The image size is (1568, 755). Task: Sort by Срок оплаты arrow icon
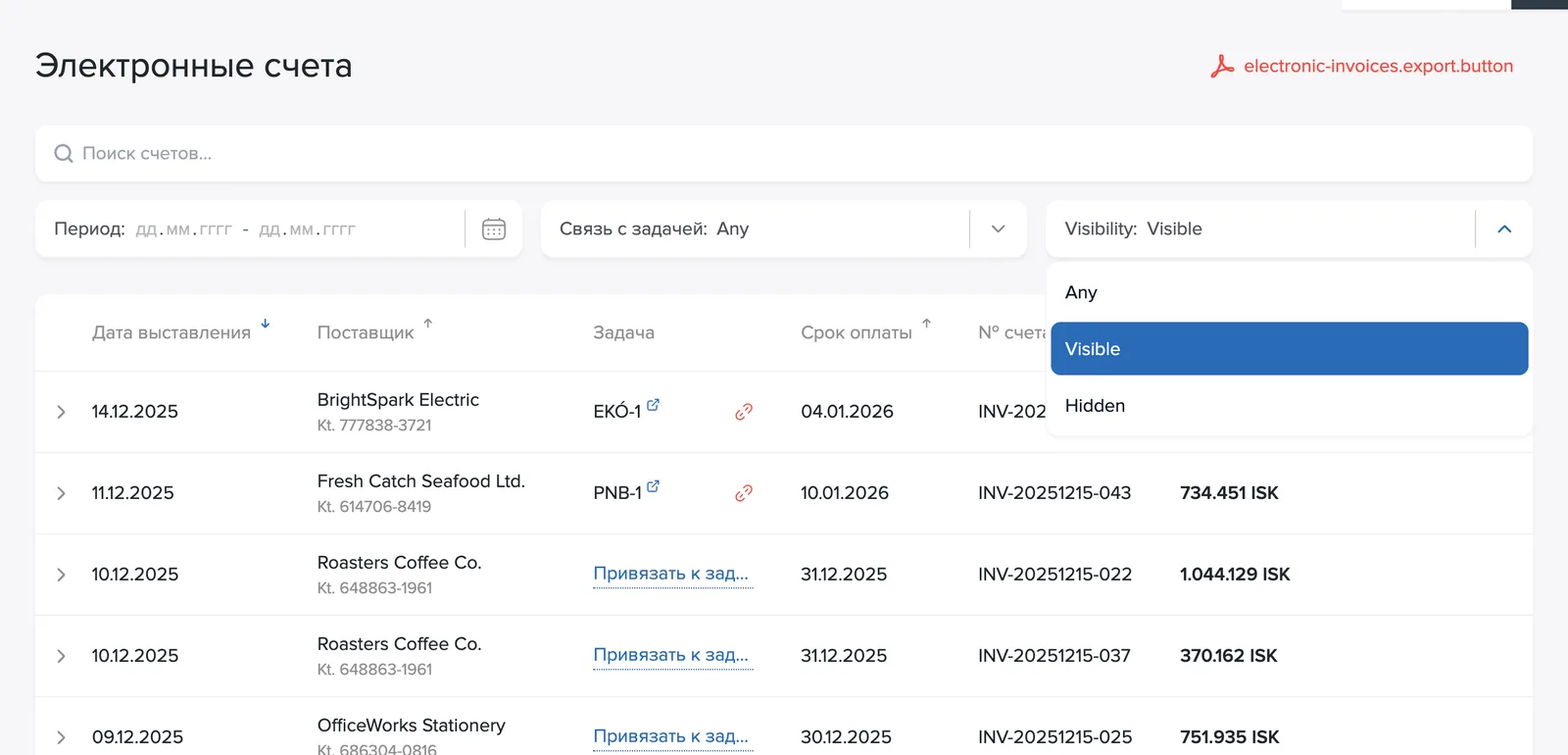click(926, 324)
